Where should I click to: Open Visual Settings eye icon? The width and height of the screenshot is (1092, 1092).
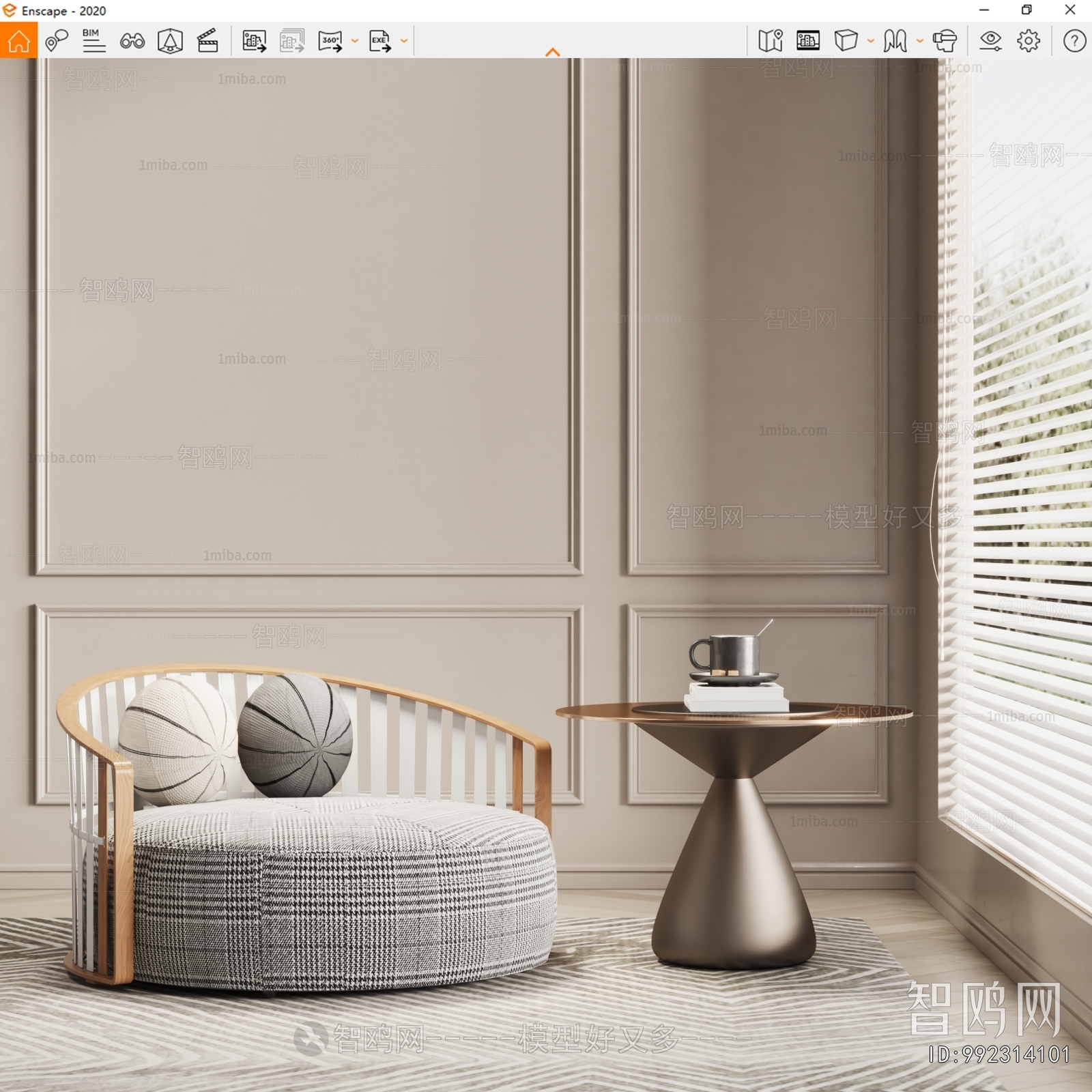click(x=990, y=41)
